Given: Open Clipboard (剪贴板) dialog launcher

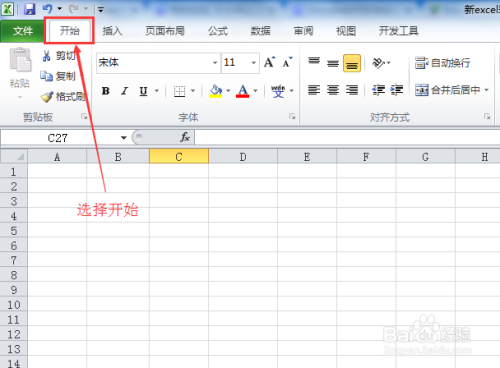Looking at the screenshot, I should pos(84,116).
